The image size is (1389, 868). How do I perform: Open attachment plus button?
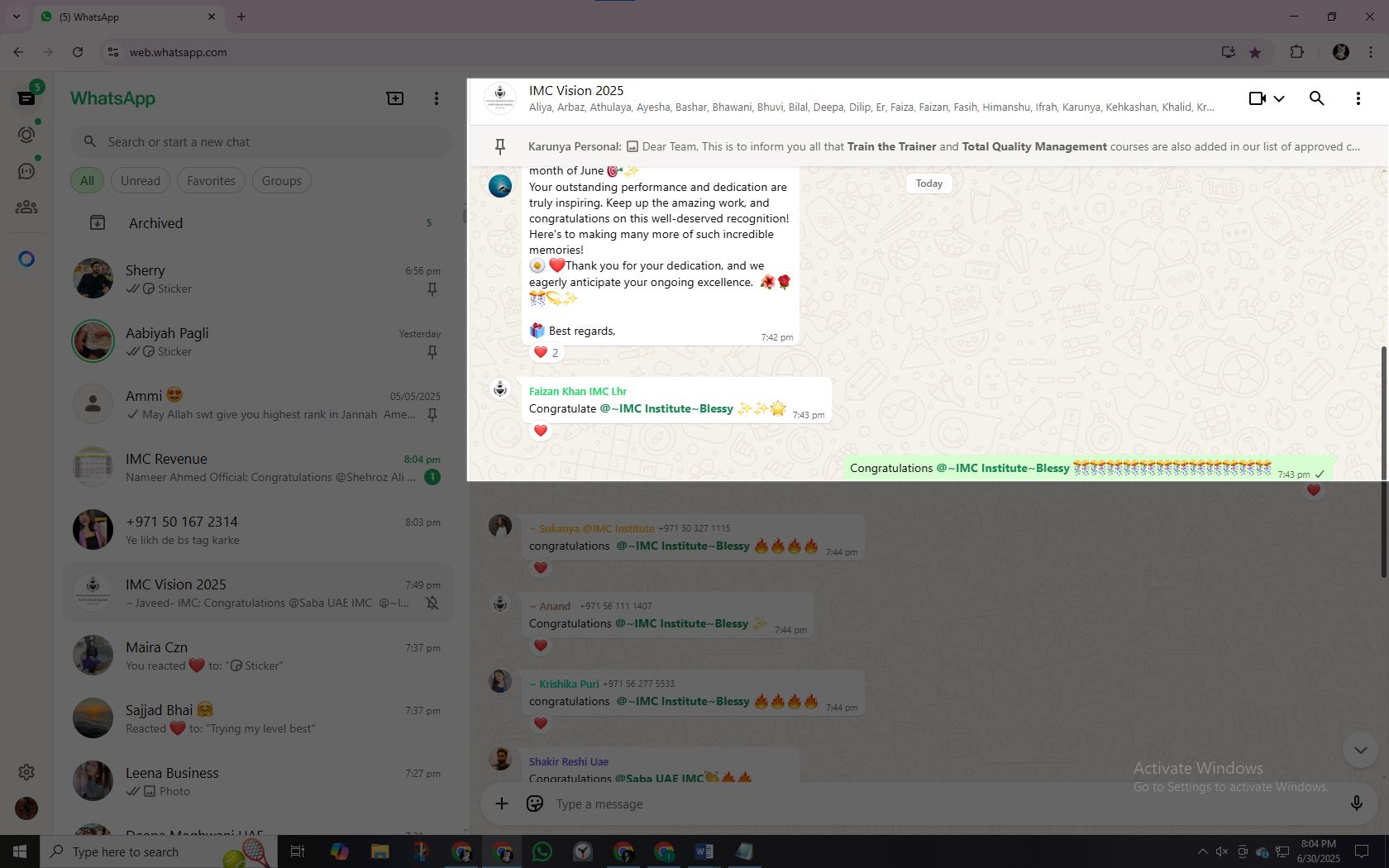502,804
